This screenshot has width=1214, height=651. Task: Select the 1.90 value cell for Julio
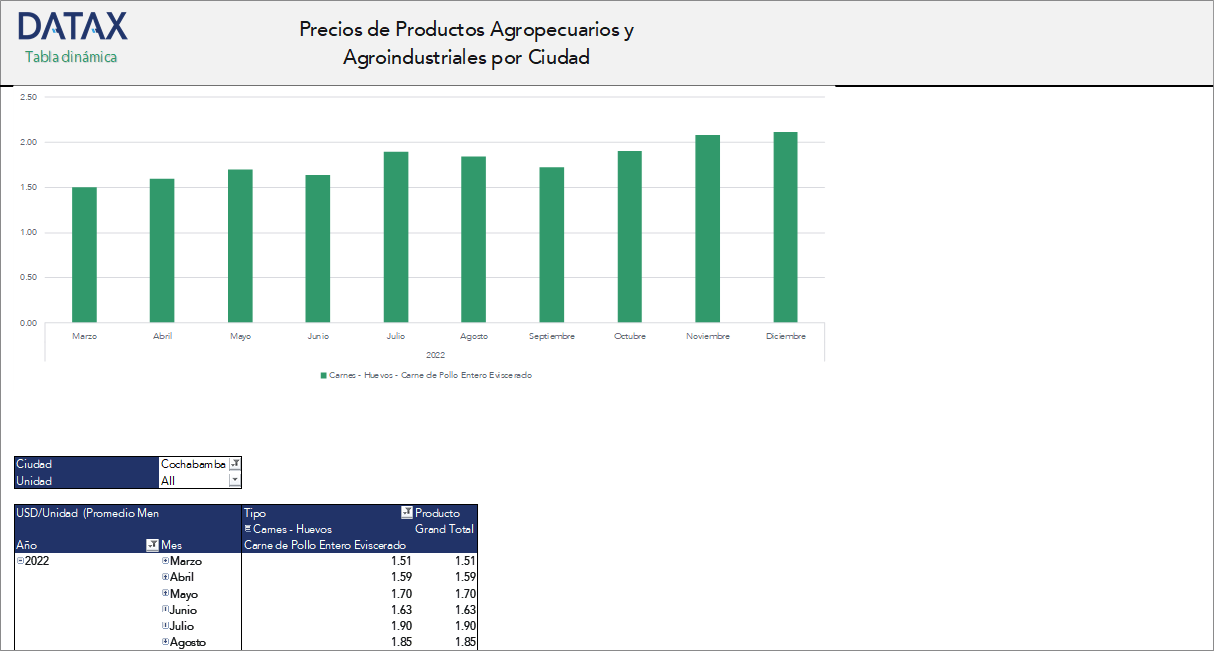click(x=402, y=626)
